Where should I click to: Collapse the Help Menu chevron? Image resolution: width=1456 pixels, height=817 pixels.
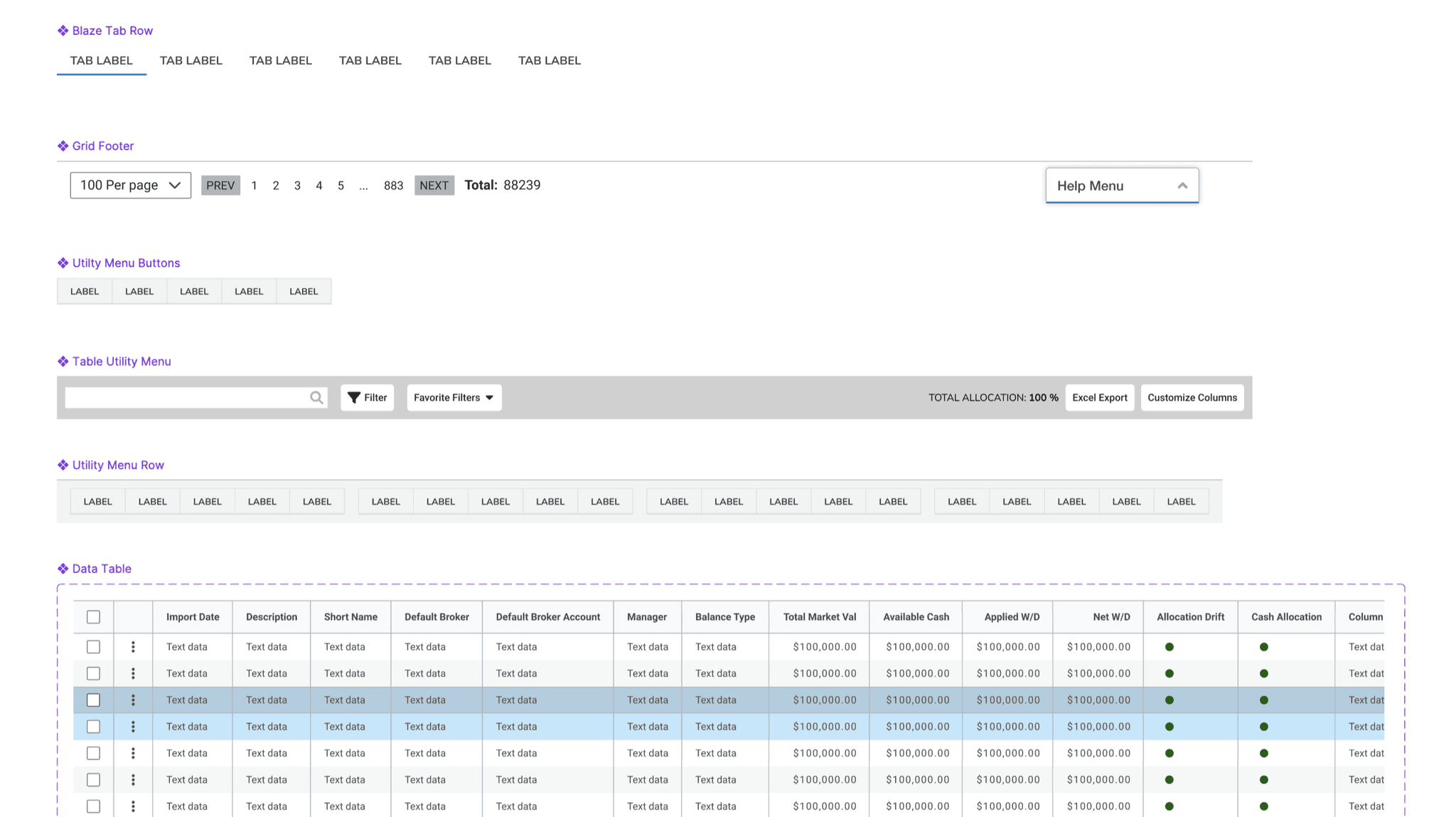coord(1182,186)
